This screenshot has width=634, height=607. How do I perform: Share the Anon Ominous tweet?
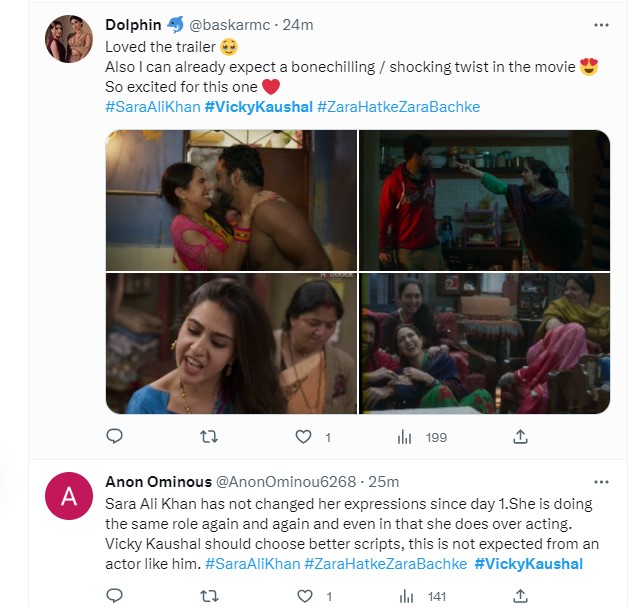[520, 596]
